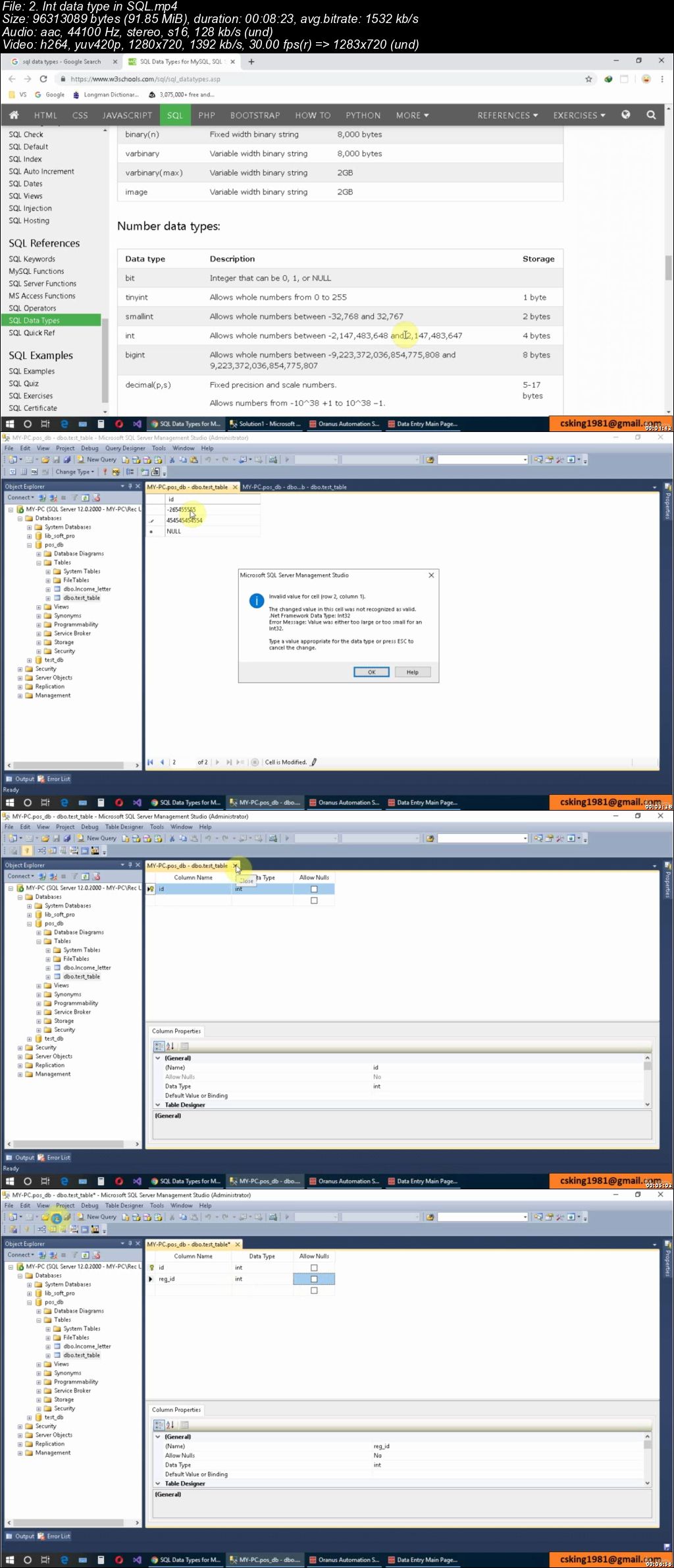Click New Query in the error-dialog SSMS frame
The height and width of the screenshot is (1568, 674).
pos(97,460)
